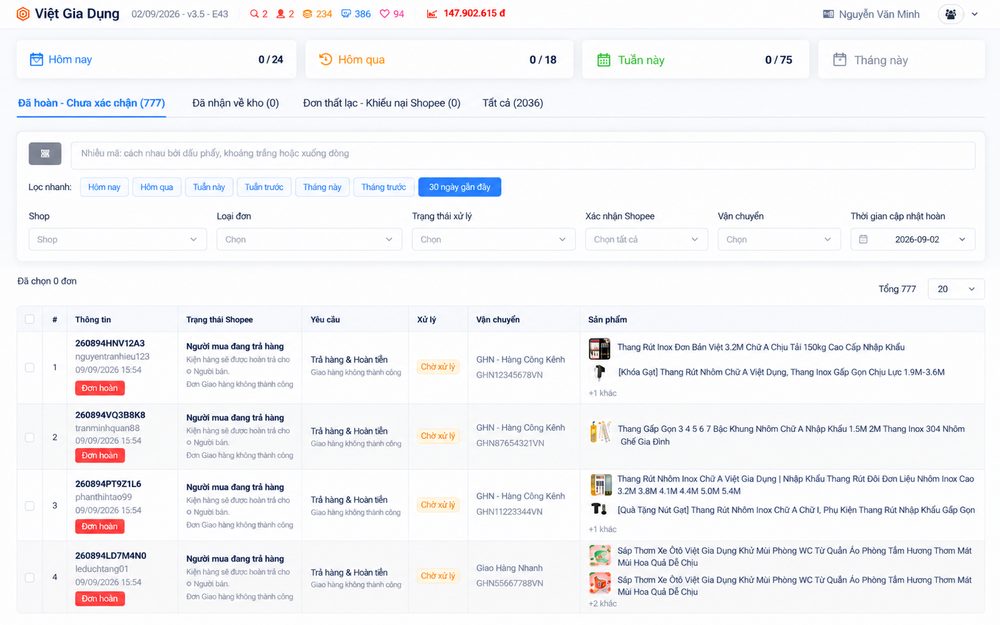This screenshot has height=625, width=1000.
Task: Open the Trạng thái xử lý dropdown
Action: point(494,239)
